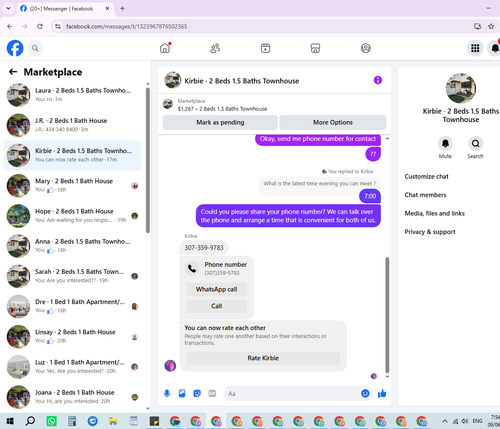
Task: Click the back arrow beside Marketplace heading
Action: tap(13, 72)
